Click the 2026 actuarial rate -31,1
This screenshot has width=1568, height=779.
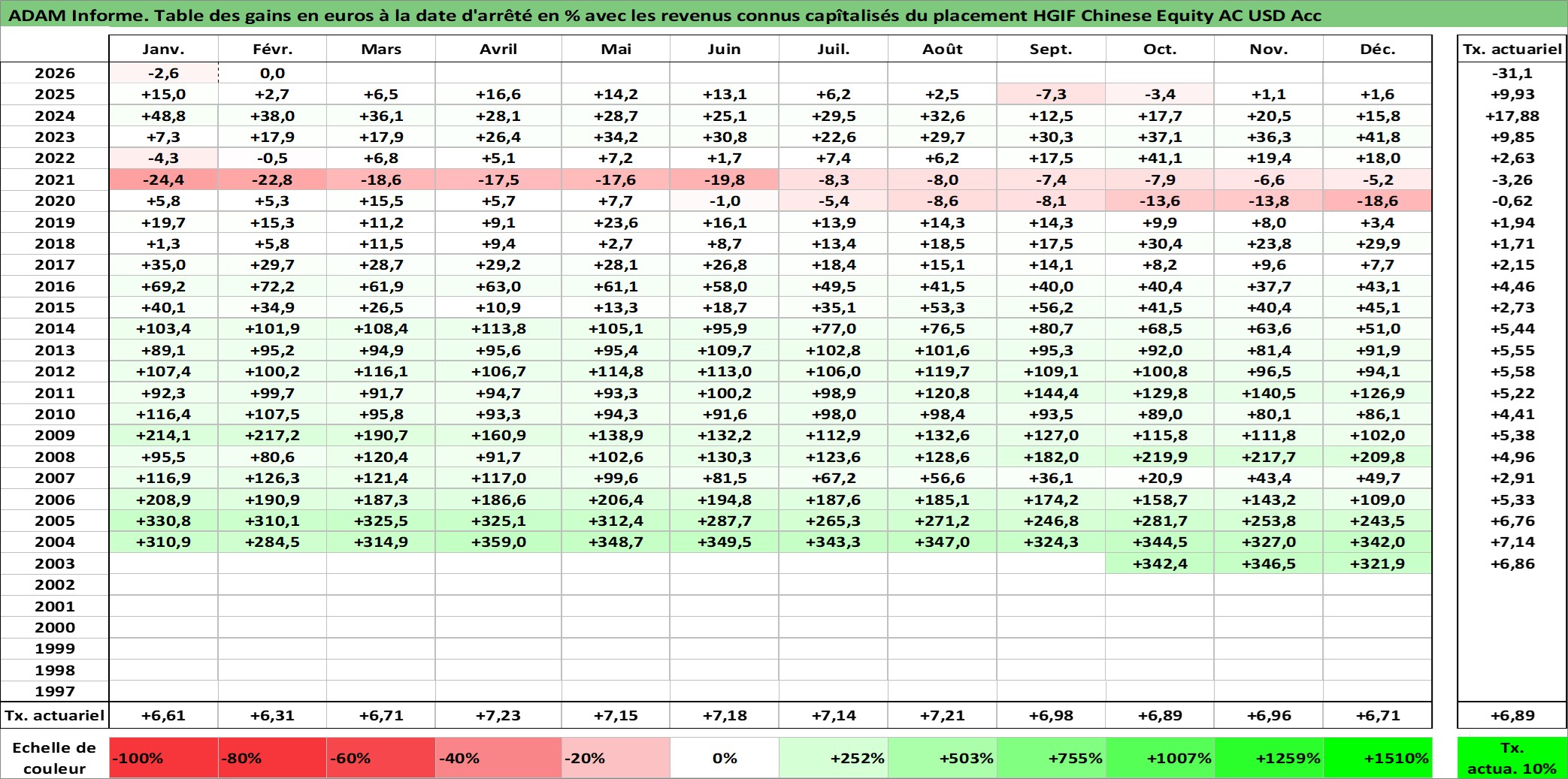pyautogui.click(x=1512, y=73)
